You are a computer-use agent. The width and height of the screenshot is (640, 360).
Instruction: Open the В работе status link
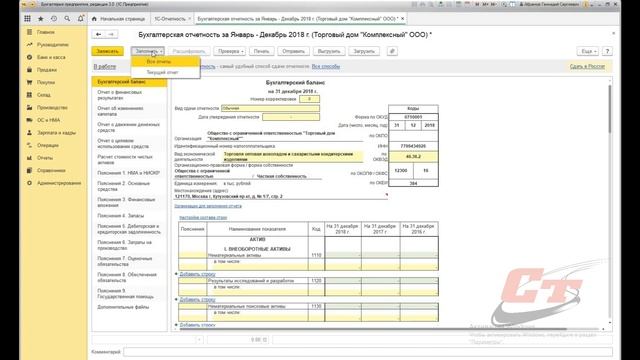point(105,67)
